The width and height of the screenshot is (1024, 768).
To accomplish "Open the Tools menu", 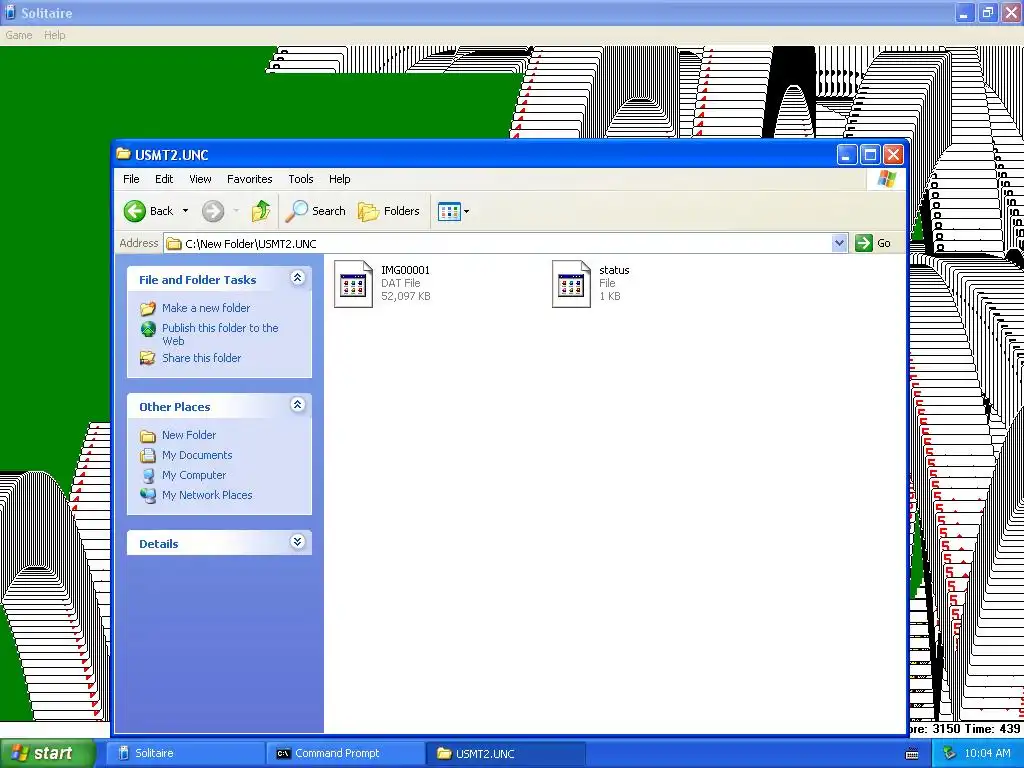I will click(x=301, y=179).
